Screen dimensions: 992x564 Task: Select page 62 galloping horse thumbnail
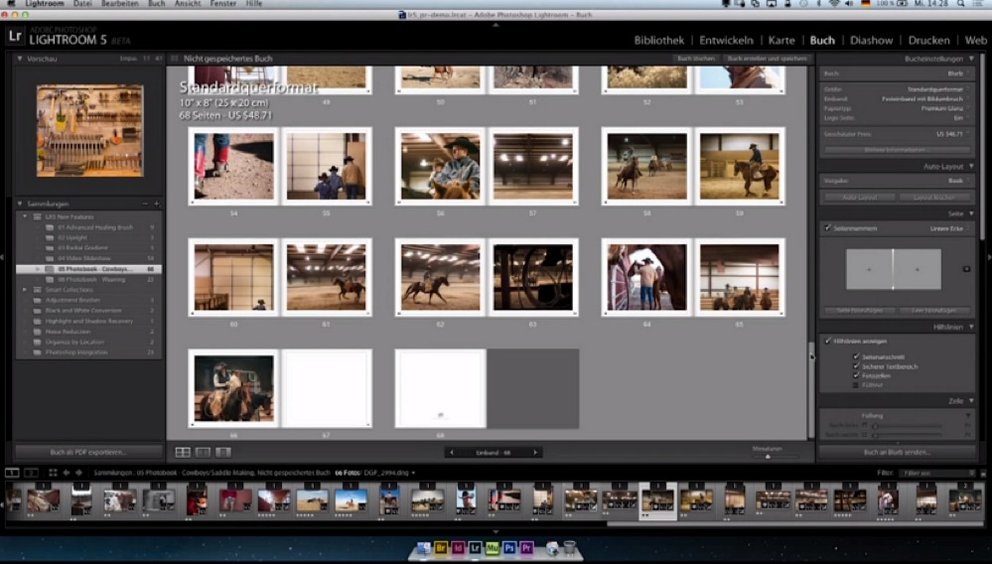click(440, 277)
